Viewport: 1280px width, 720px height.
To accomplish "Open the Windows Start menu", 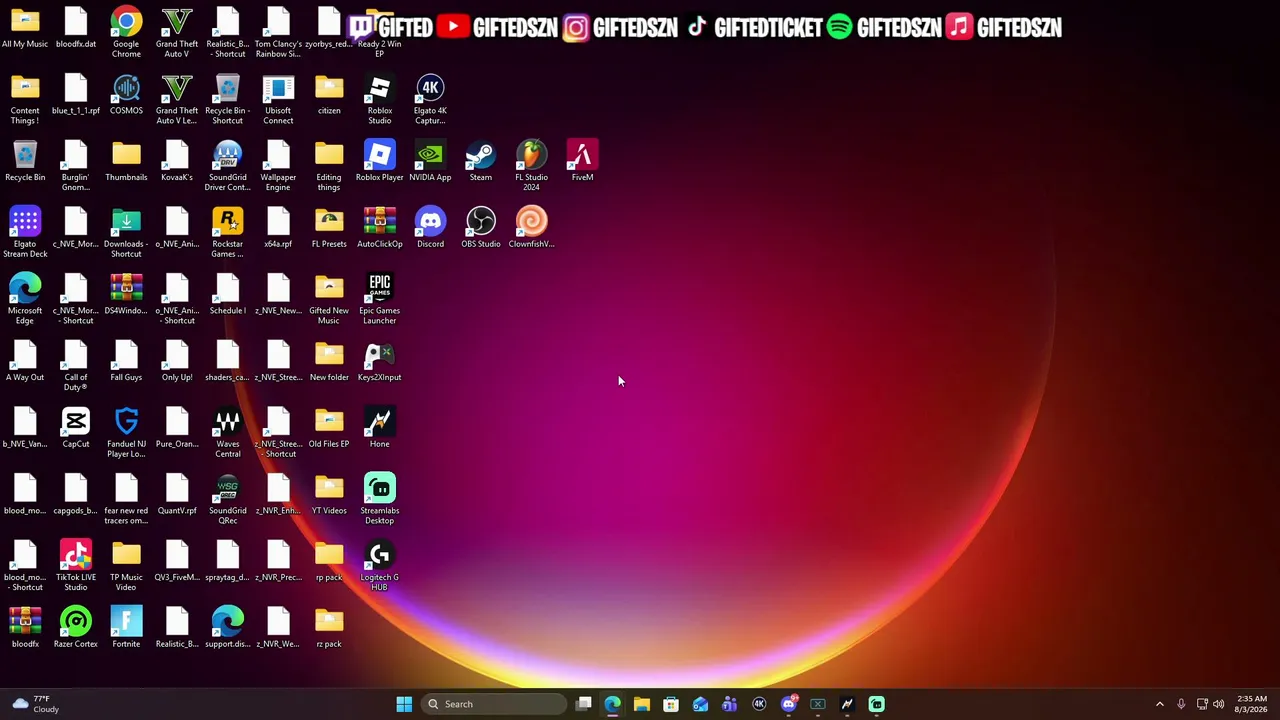I will coord(404,704).
